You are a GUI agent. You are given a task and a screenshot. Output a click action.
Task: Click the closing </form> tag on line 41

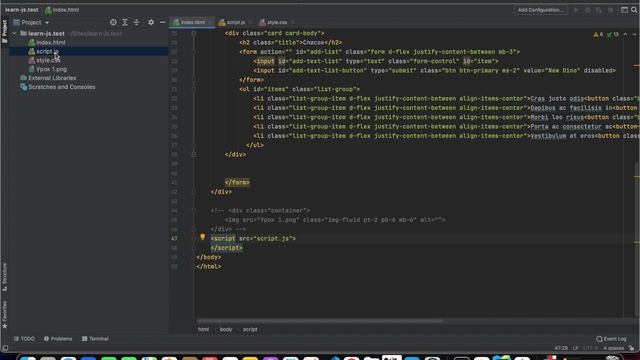(237, 182)
